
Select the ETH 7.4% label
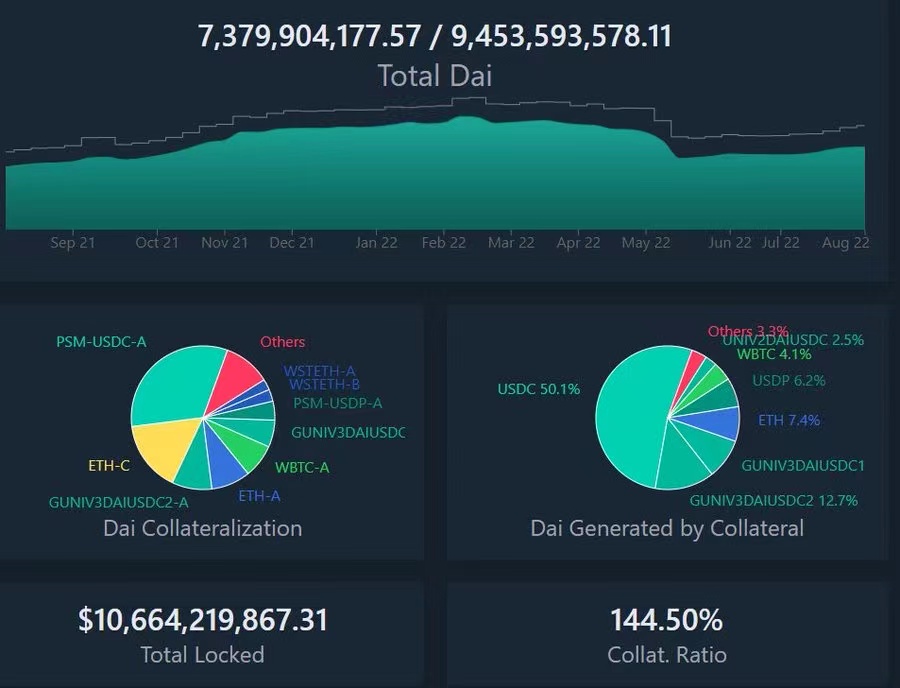tap(790, 421)
